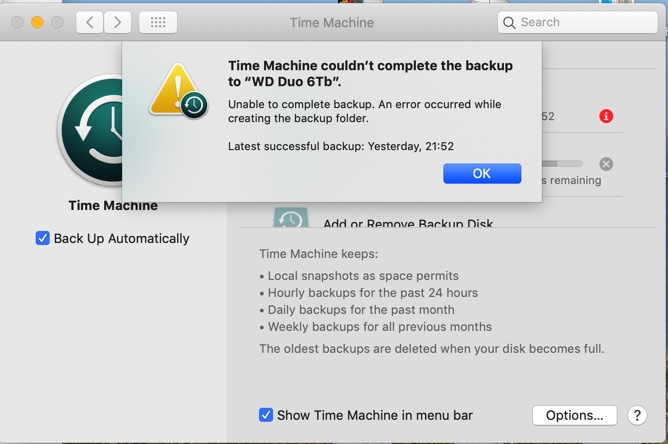Click the Add or Remove Backup Disk icon

[x=290, y=218]
